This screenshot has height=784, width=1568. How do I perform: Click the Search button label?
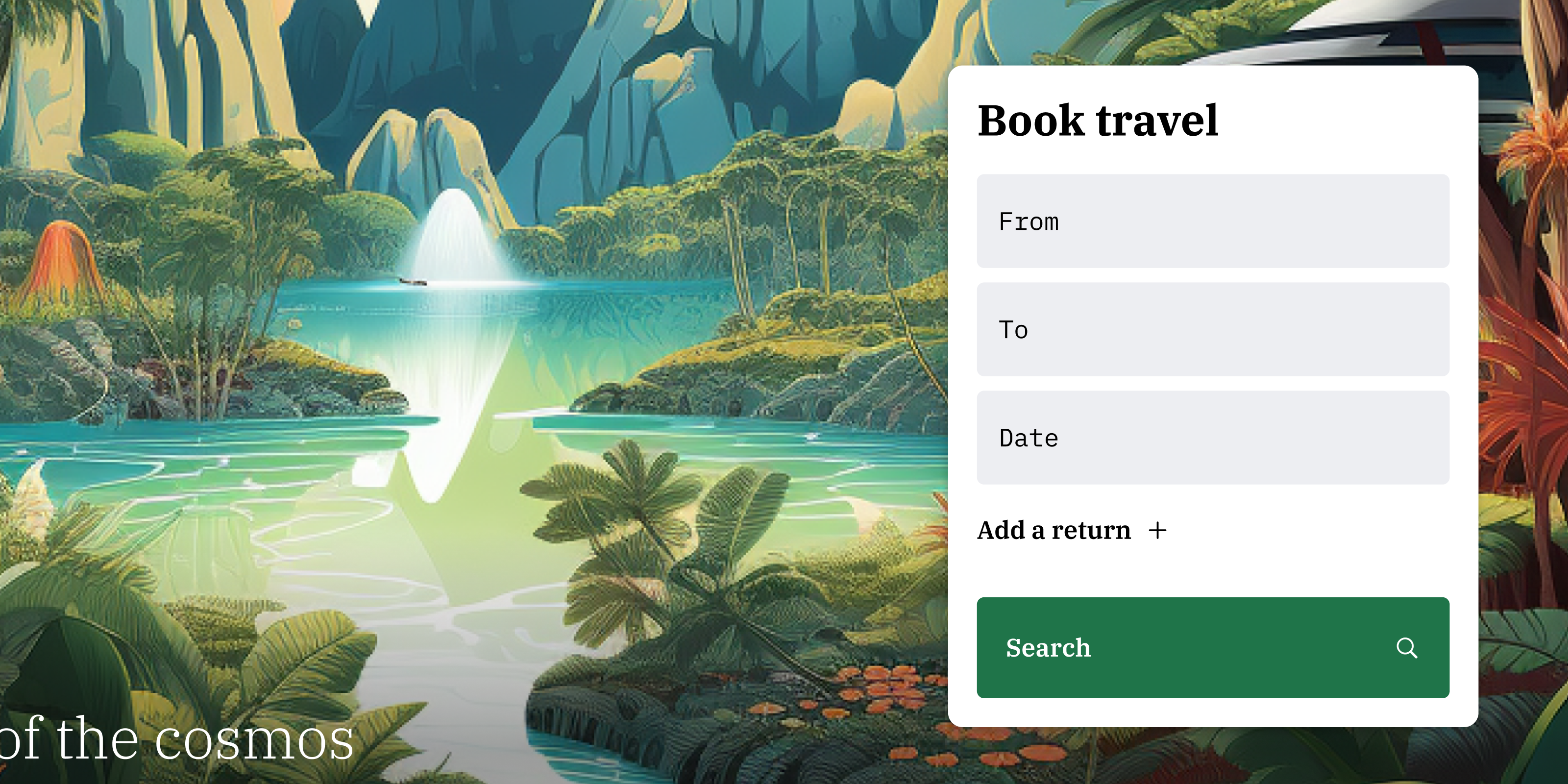(1048, 648)
